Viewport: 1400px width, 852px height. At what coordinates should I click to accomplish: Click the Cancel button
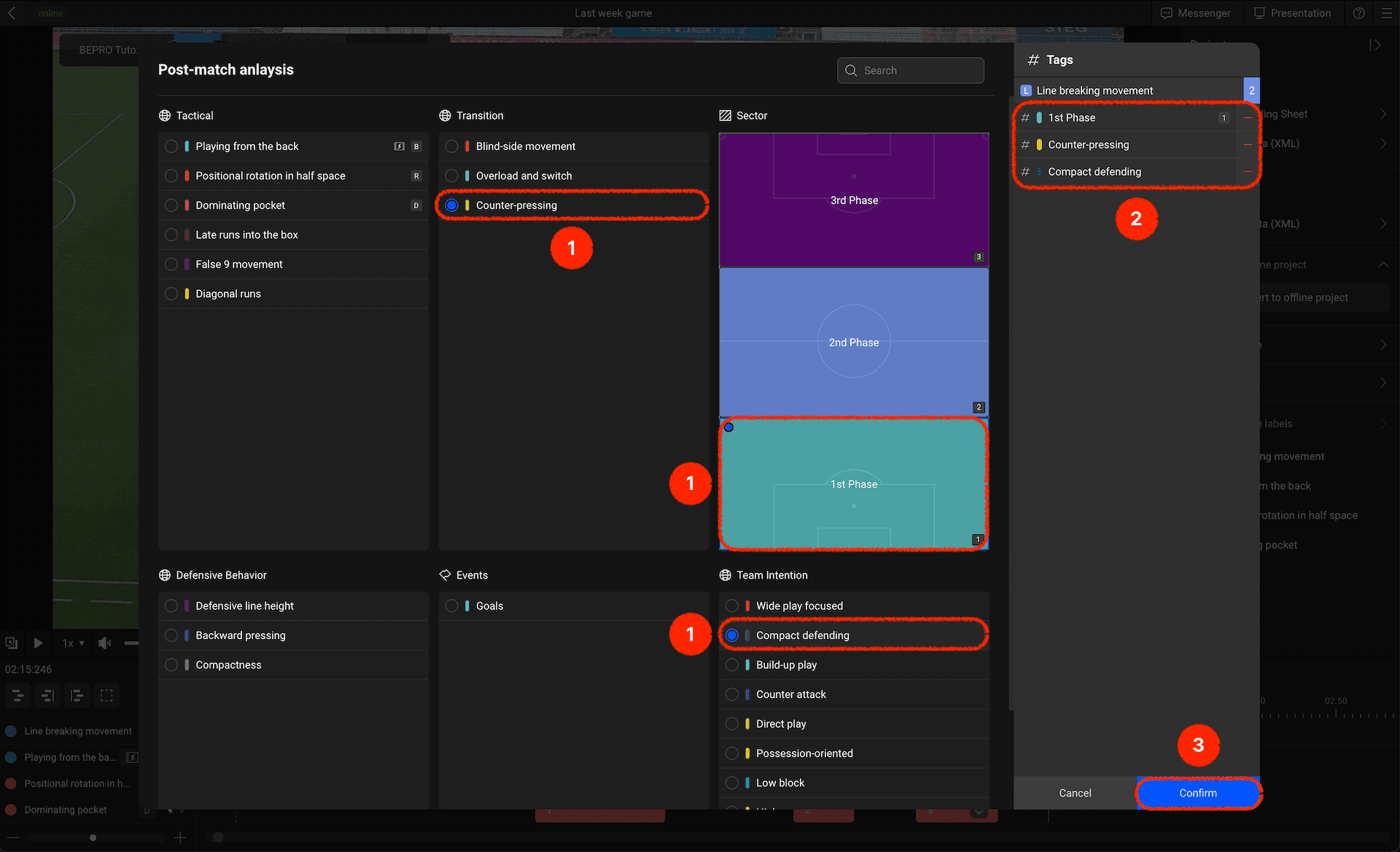coord(1075,793)
